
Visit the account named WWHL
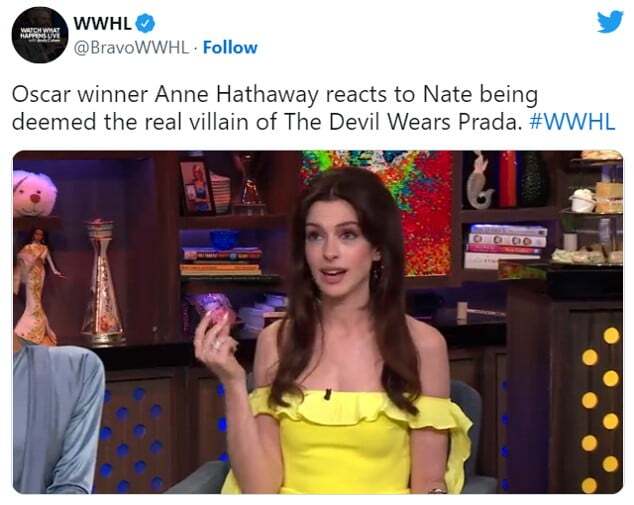click(x=103, y=24)
